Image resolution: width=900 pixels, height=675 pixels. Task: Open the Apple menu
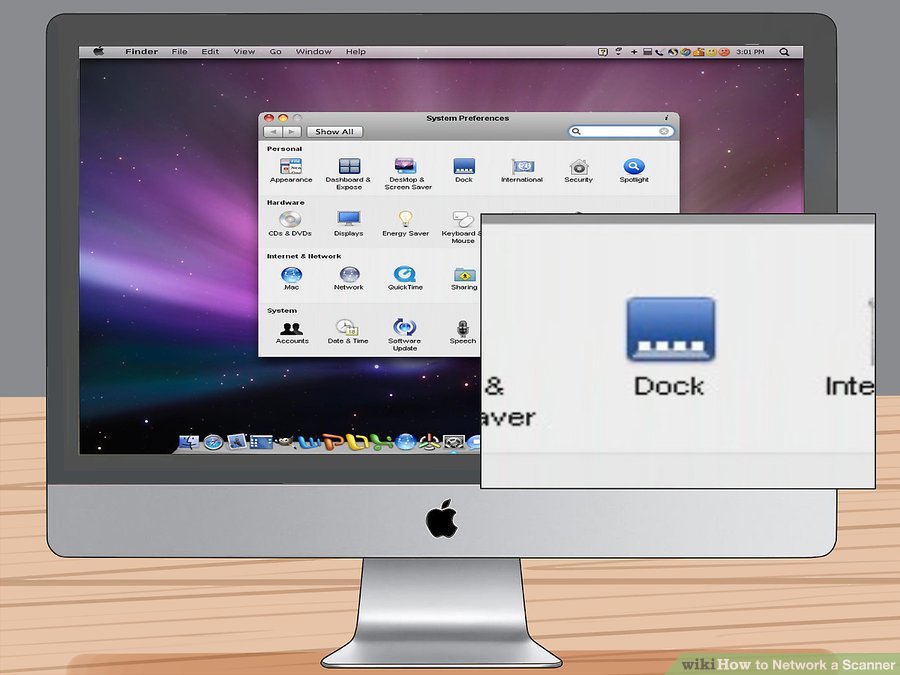99,51
